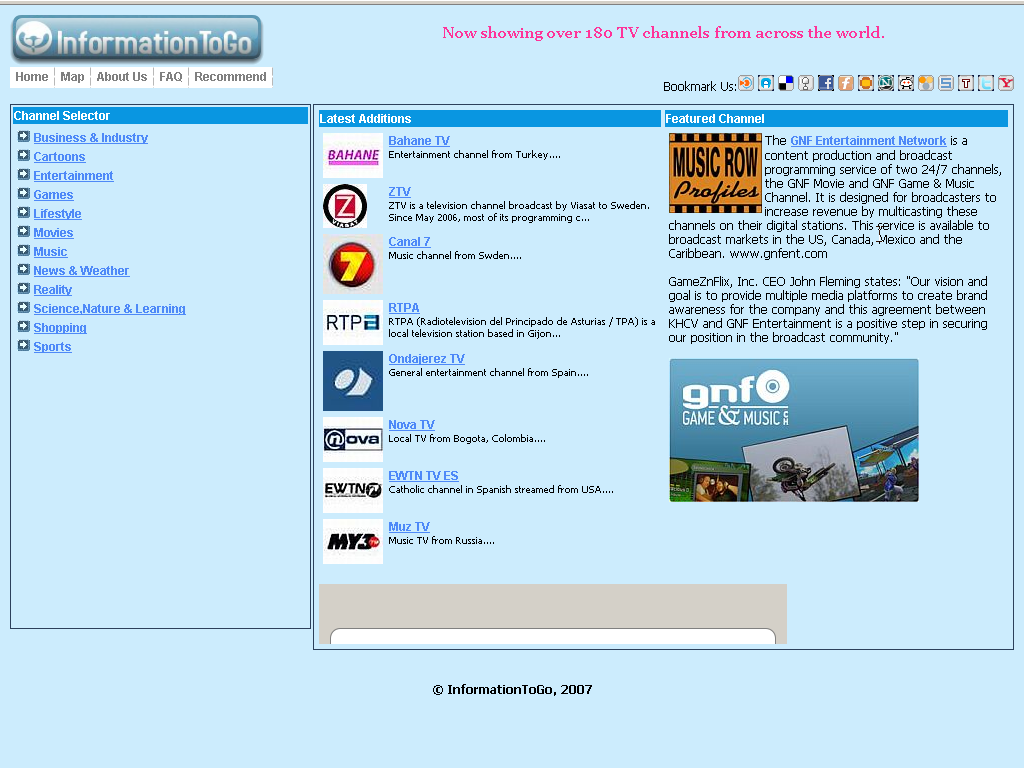Go to the Home page
This screenshot has height=768, width=1024.
pos(32,77)
